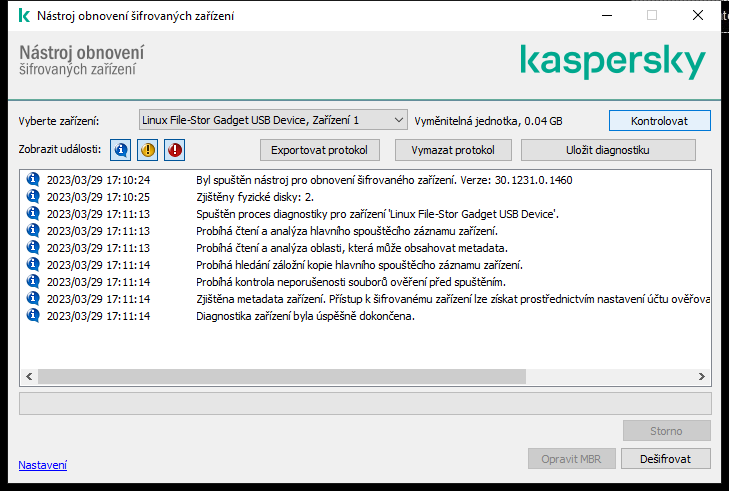Viewport: 729px width, 491px height.
Task: Toggle critical error events filter icon
Action: [174, 150]
